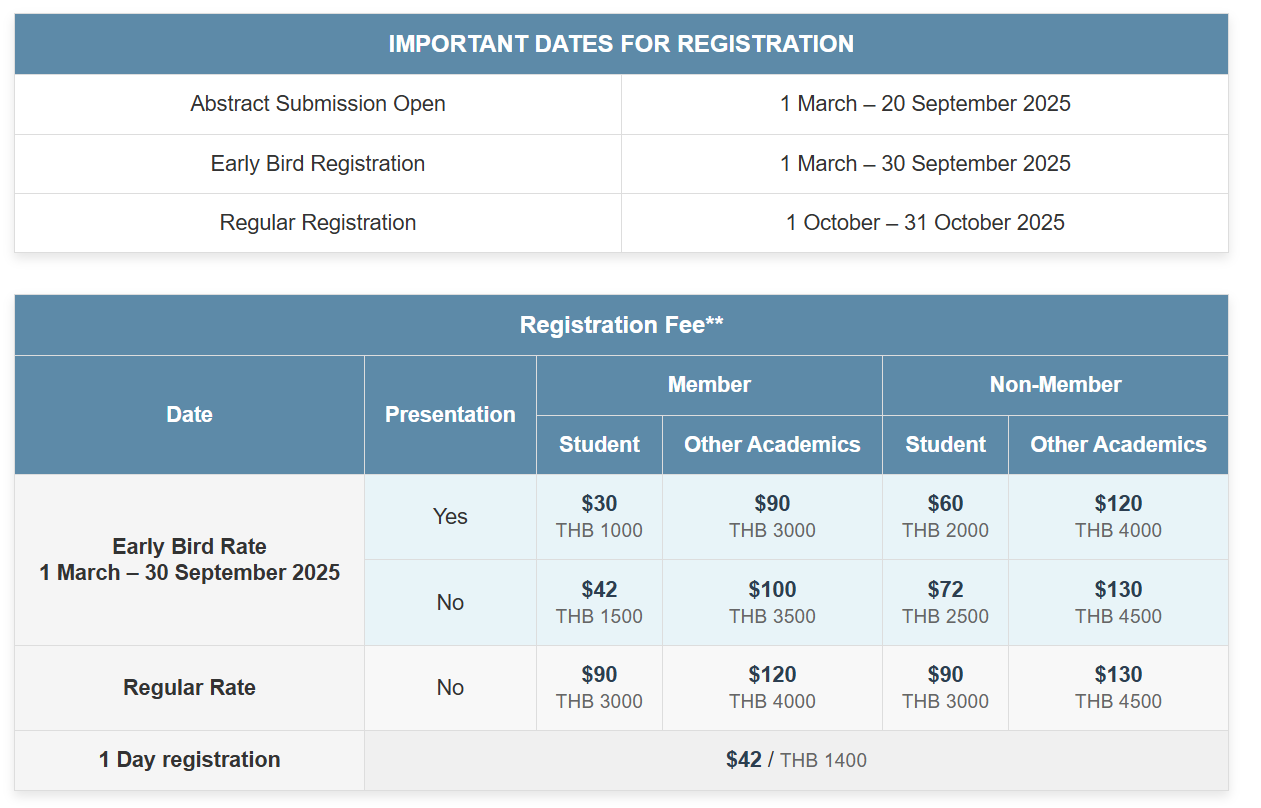Select the "1 October – 31 October 2025" cell
This screenshot has height=808, width=1261.
tap(925, 223)
